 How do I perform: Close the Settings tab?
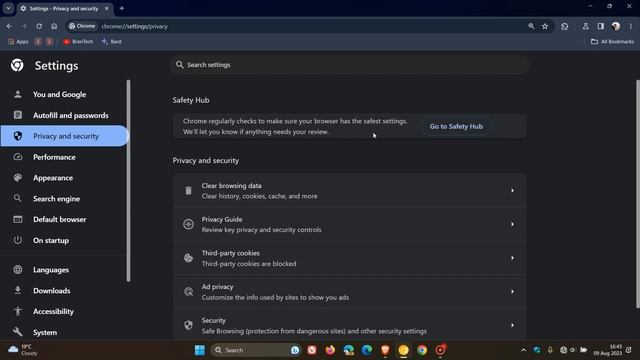tap(107, 9)
